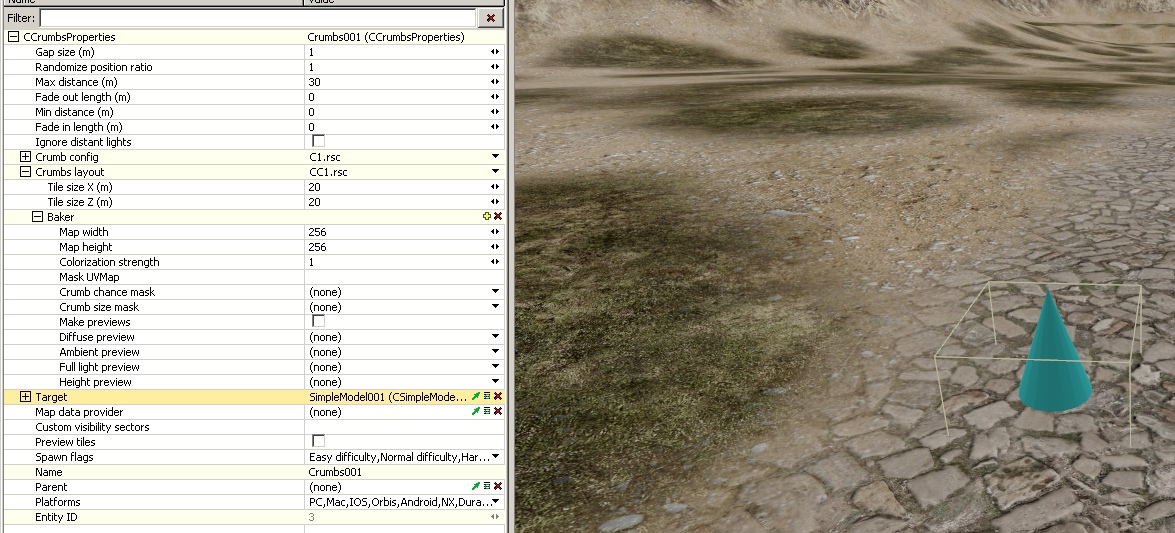Click the Max distance spinner arrows

(495, 82)
